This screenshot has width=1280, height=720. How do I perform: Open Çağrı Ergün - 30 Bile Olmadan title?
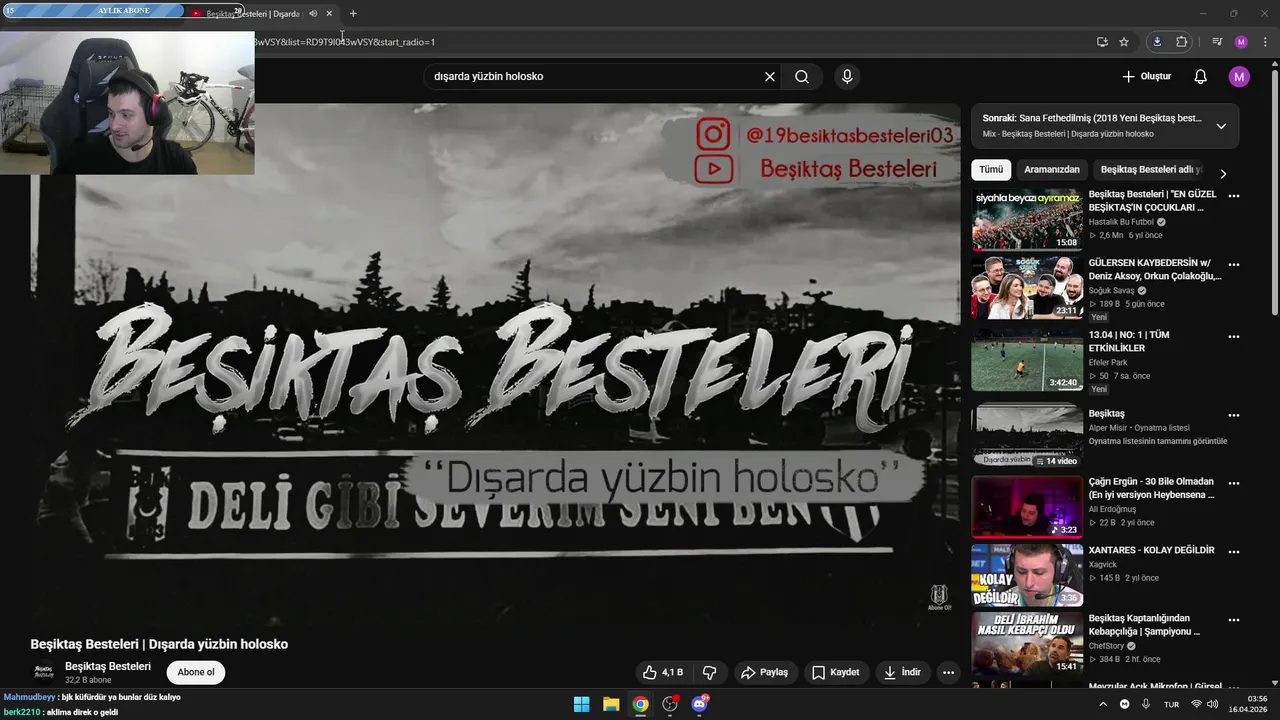point(1151,488)
